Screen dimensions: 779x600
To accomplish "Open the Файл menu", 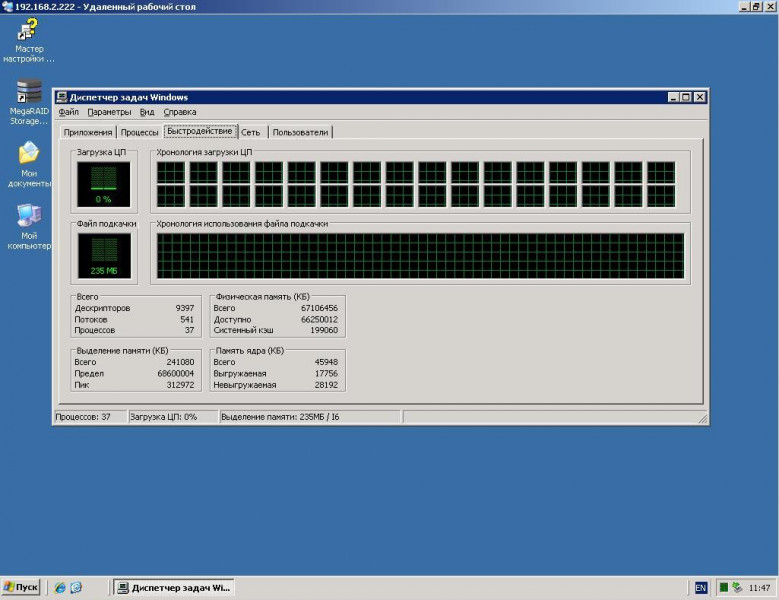I will click(x=69, y=112).
